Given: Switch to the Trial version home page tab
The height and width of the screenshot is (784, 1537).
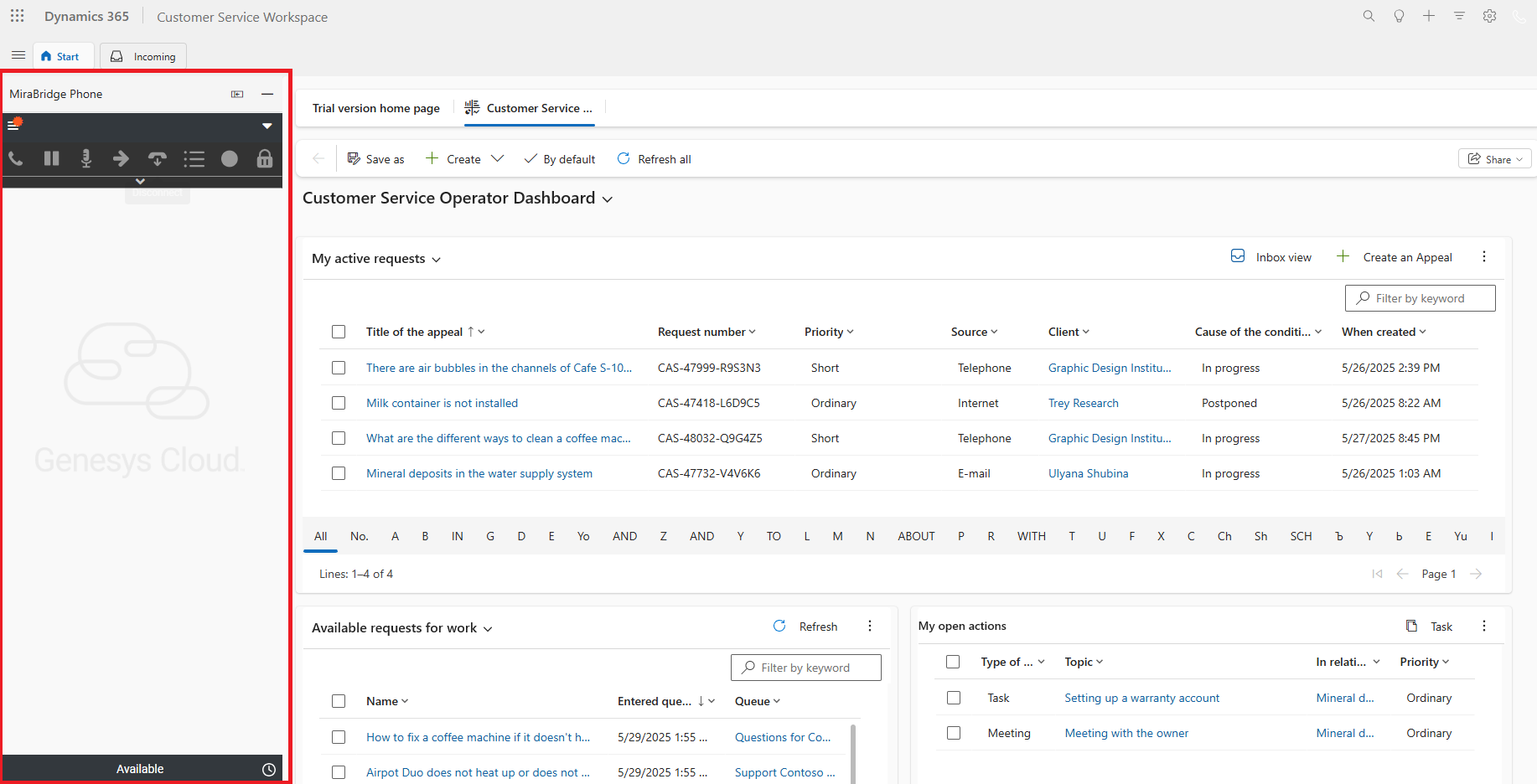Looking at the screenshot, I should [376, 108].
